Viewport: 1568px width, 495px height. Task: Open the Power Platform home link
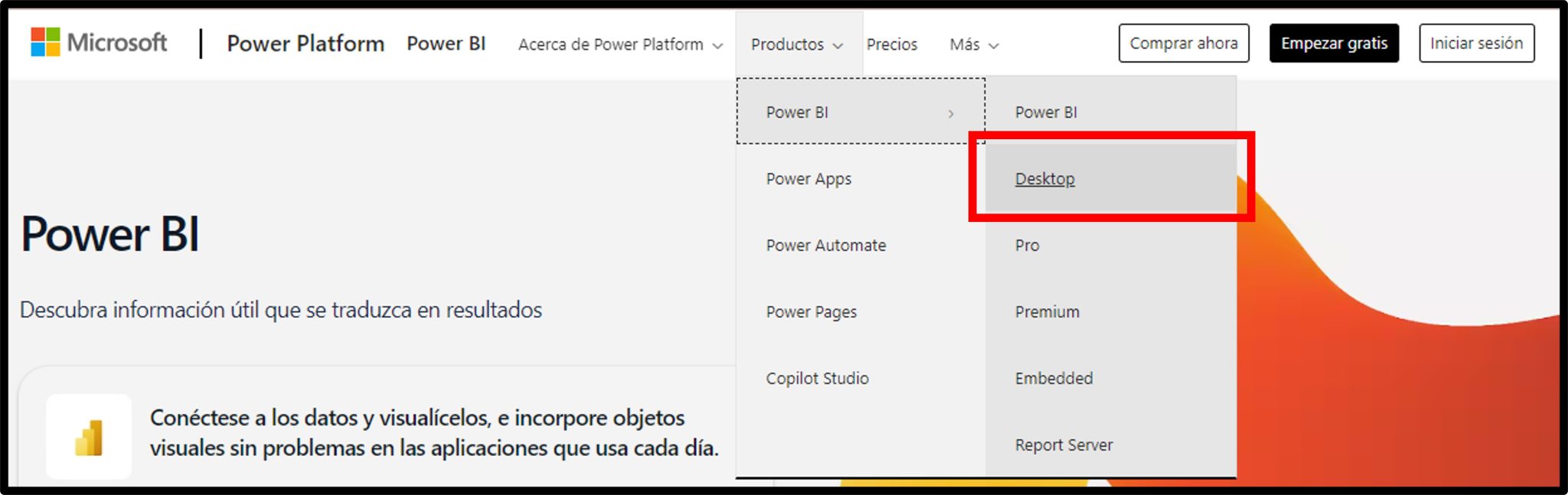(305, 44)
